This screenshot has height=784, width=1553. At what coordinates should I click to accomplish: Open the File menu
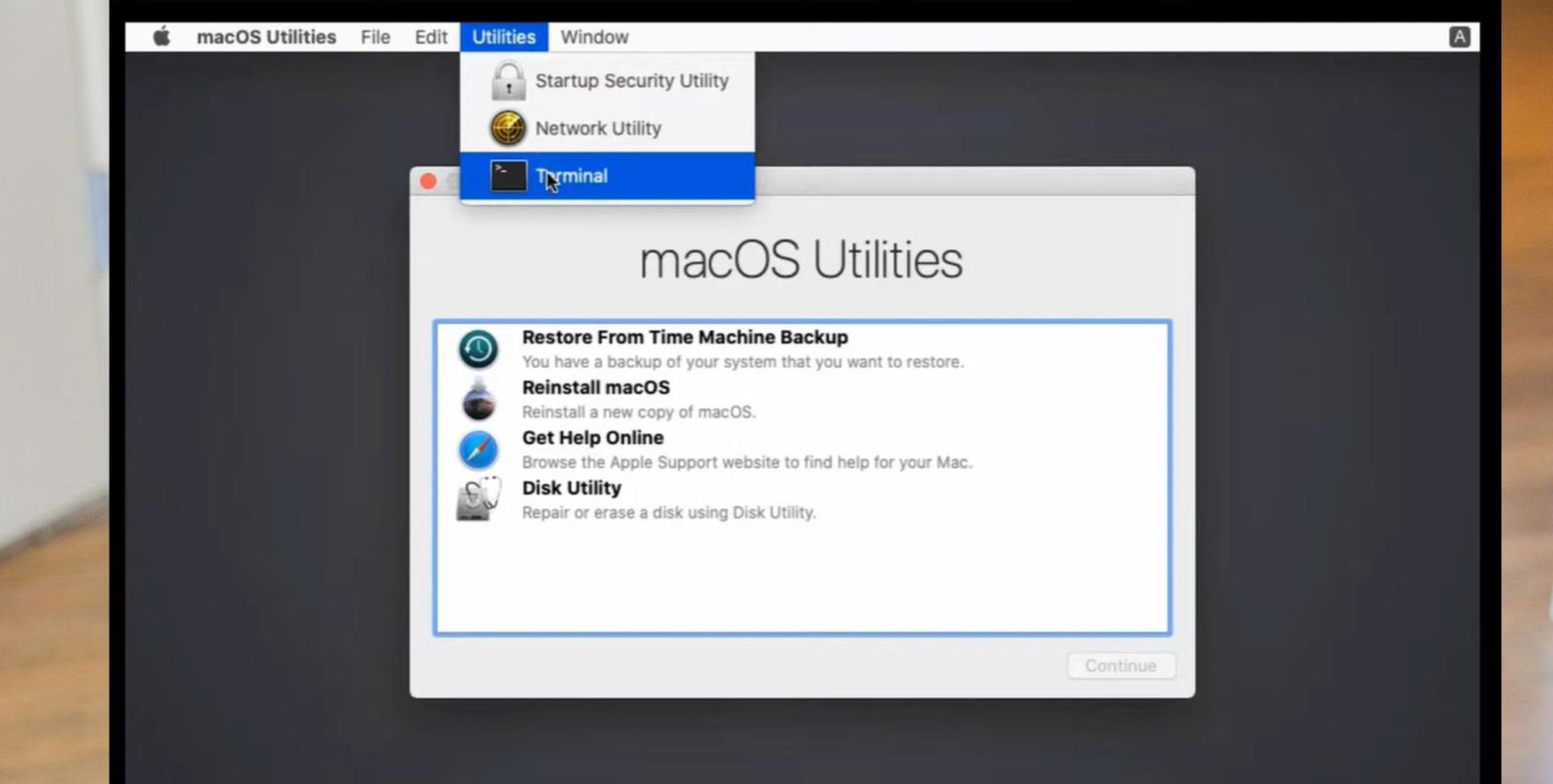click(x=376, y=37)
